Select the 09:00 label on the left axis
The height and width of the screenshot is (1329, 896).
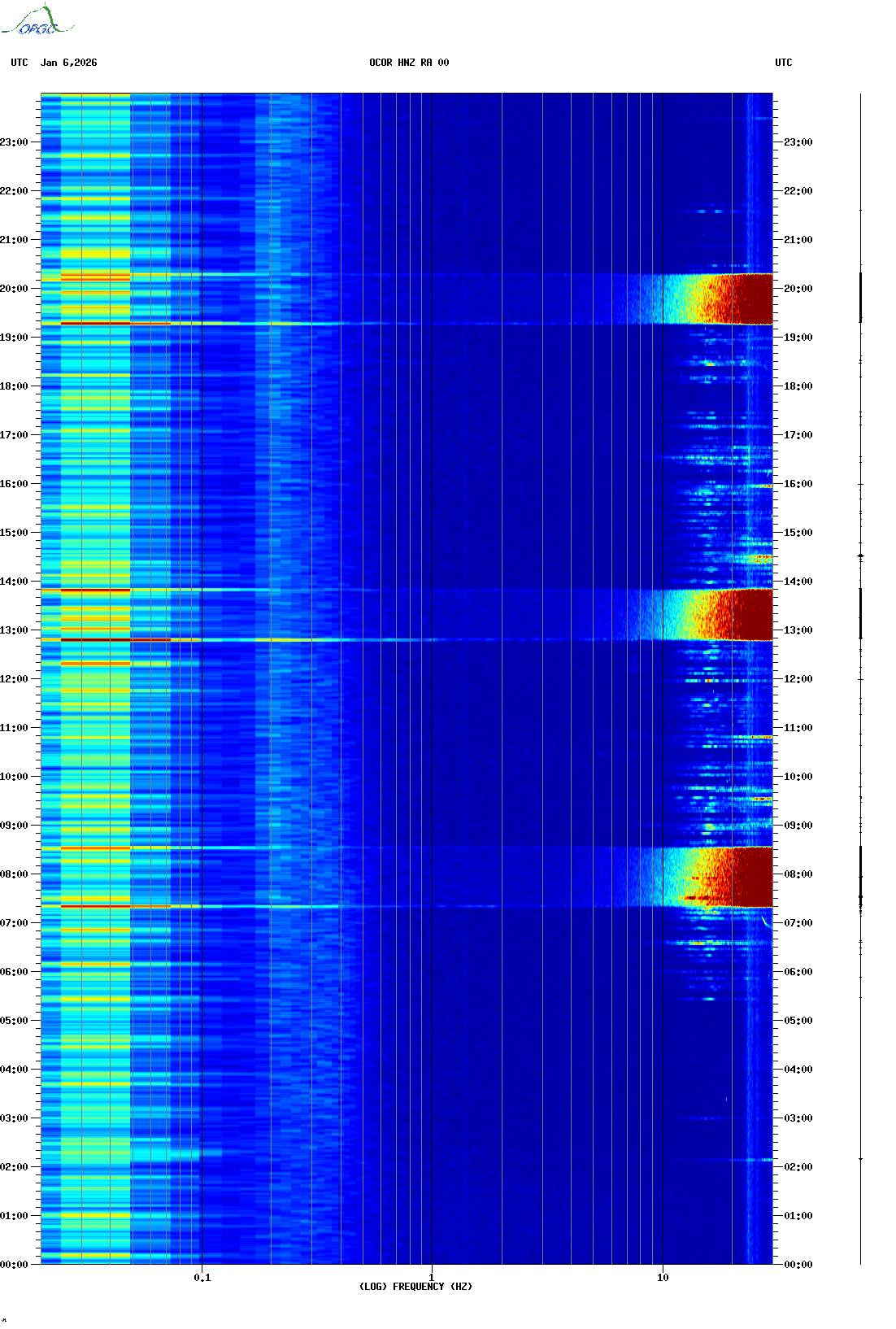coord(14,826)
